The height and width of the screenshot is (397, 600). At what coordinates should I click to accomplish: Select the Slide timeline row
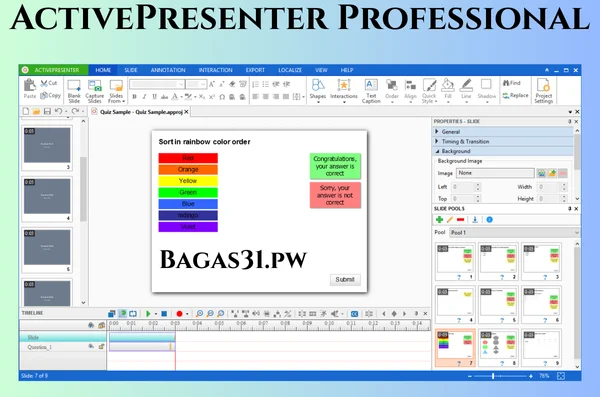click(x=63, y=337)
